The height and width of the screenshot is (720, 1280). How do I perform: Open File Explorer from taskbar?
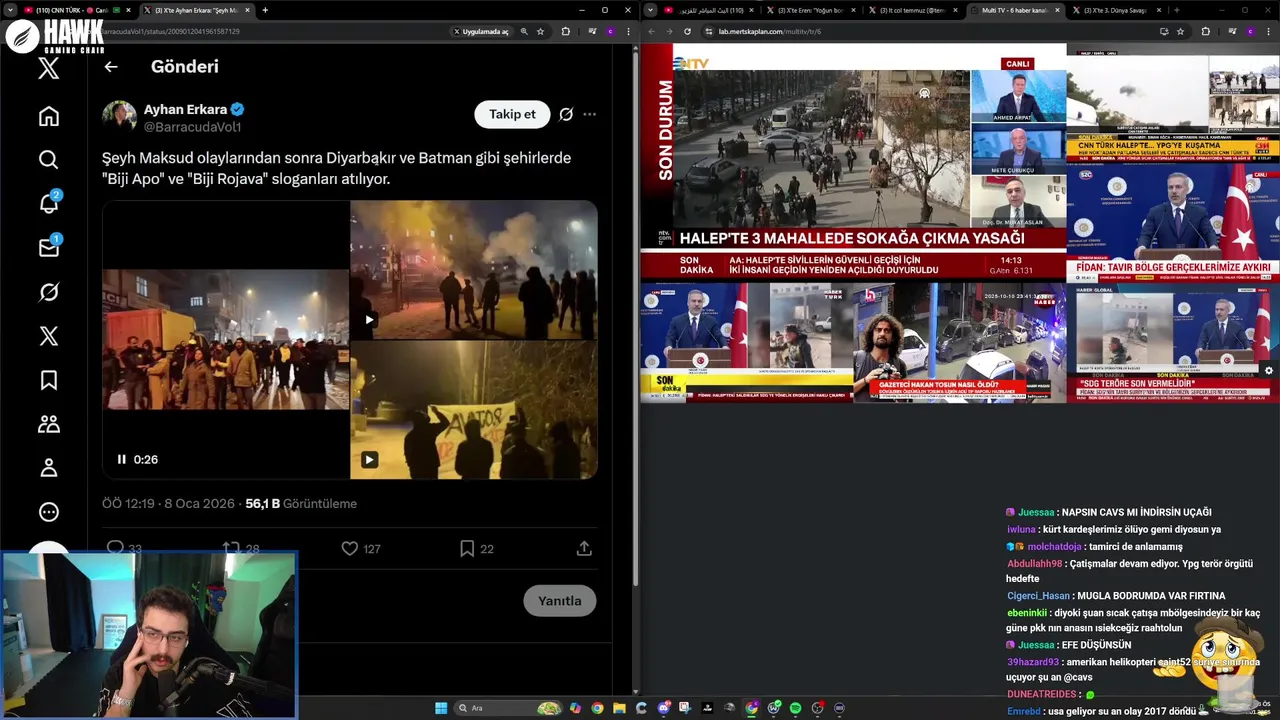(x=619, y=708)
